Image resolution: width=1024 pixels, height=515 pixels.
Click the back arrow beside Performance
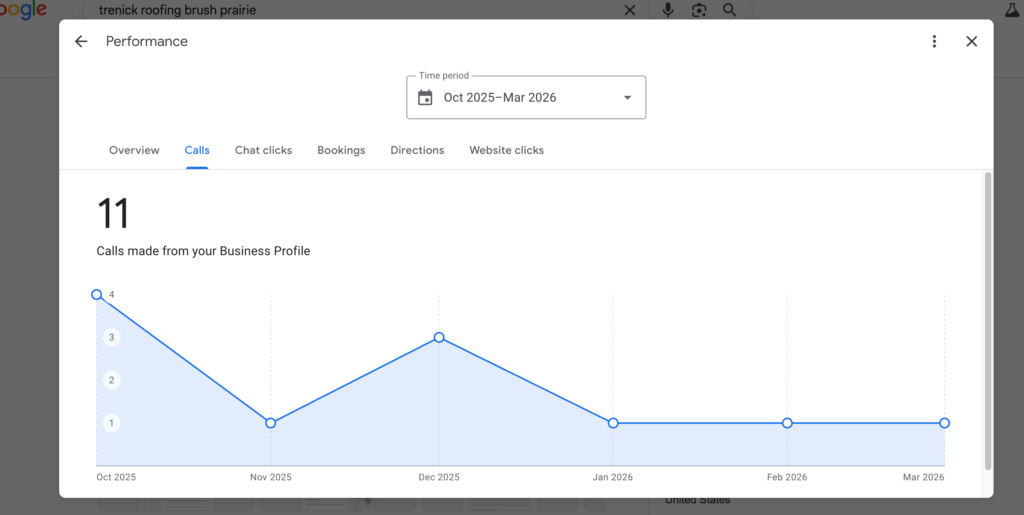click(81, 41)
